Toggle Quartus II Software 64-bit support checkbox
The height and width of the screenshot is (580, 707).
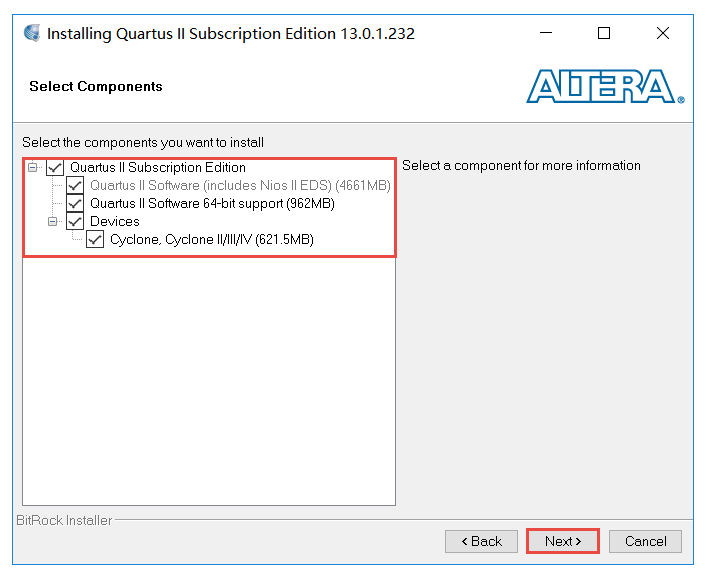[75, 203]
